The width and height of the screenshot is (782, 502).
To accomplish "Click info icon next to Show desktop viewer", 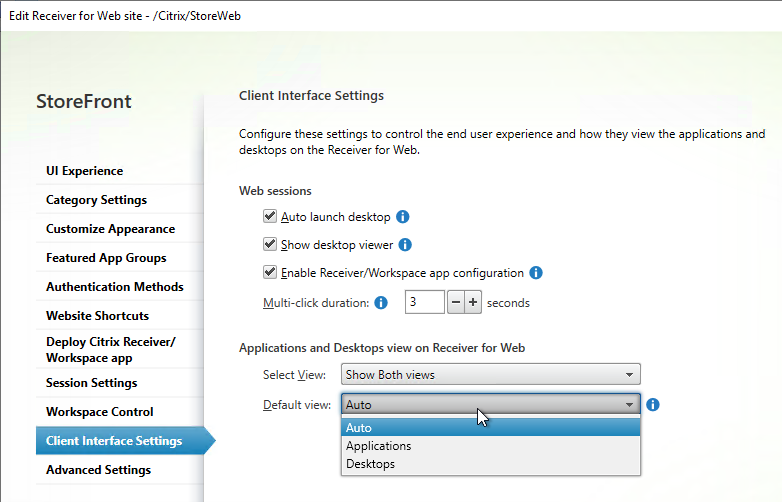I will click(x=405, y=245).
